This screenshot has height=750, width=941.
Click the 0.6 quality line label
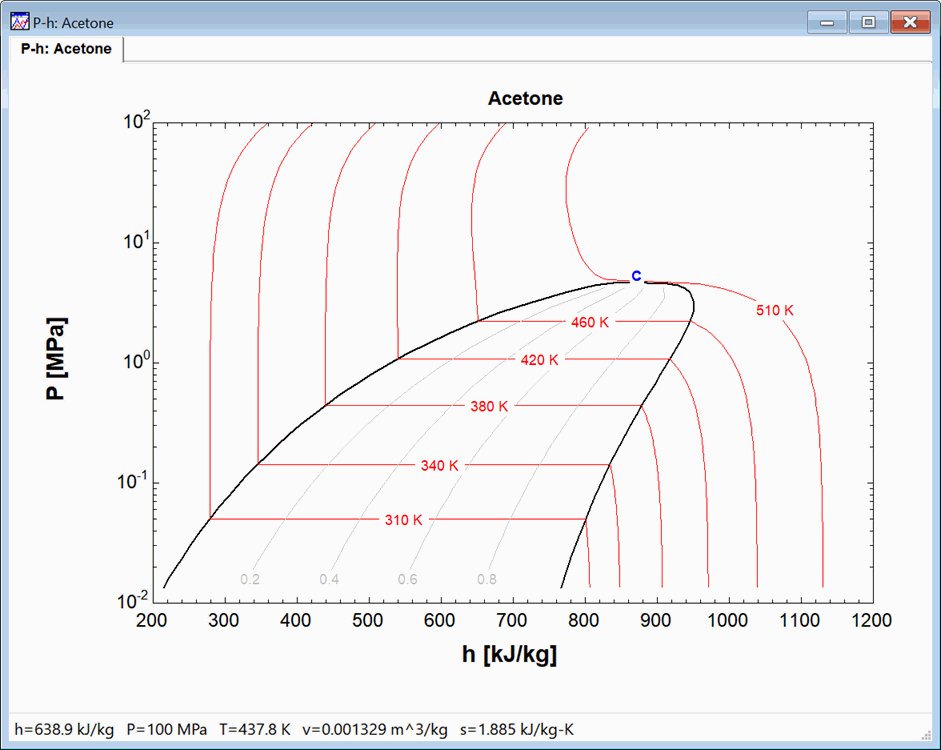click(x=407, y=580)
